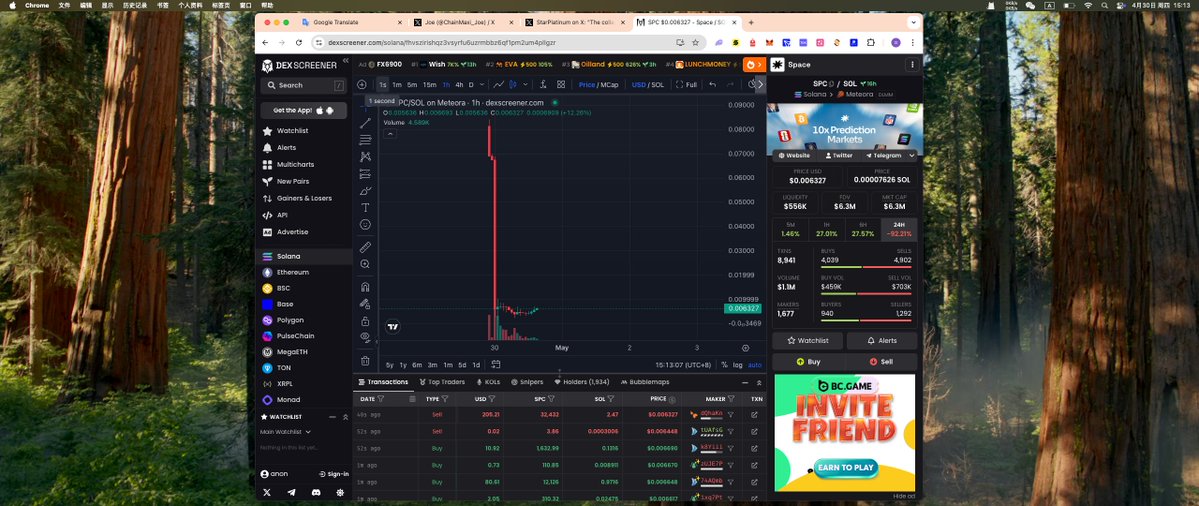This screenshot has height=506, width=1199.
Task: Minimize the transactions panel
Action: [x=746, y=382]
